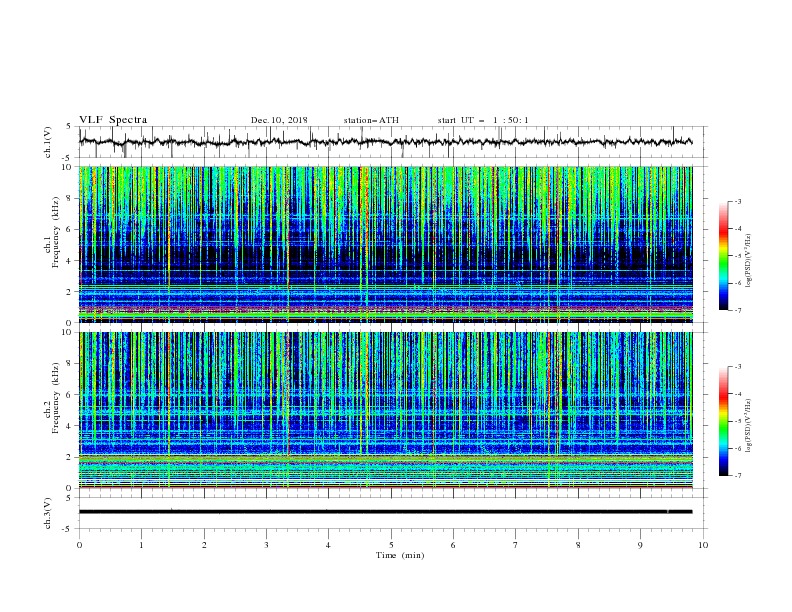Click the "ch.3(V)" waveform axis label
792x612 pixels.
[48, 513]
